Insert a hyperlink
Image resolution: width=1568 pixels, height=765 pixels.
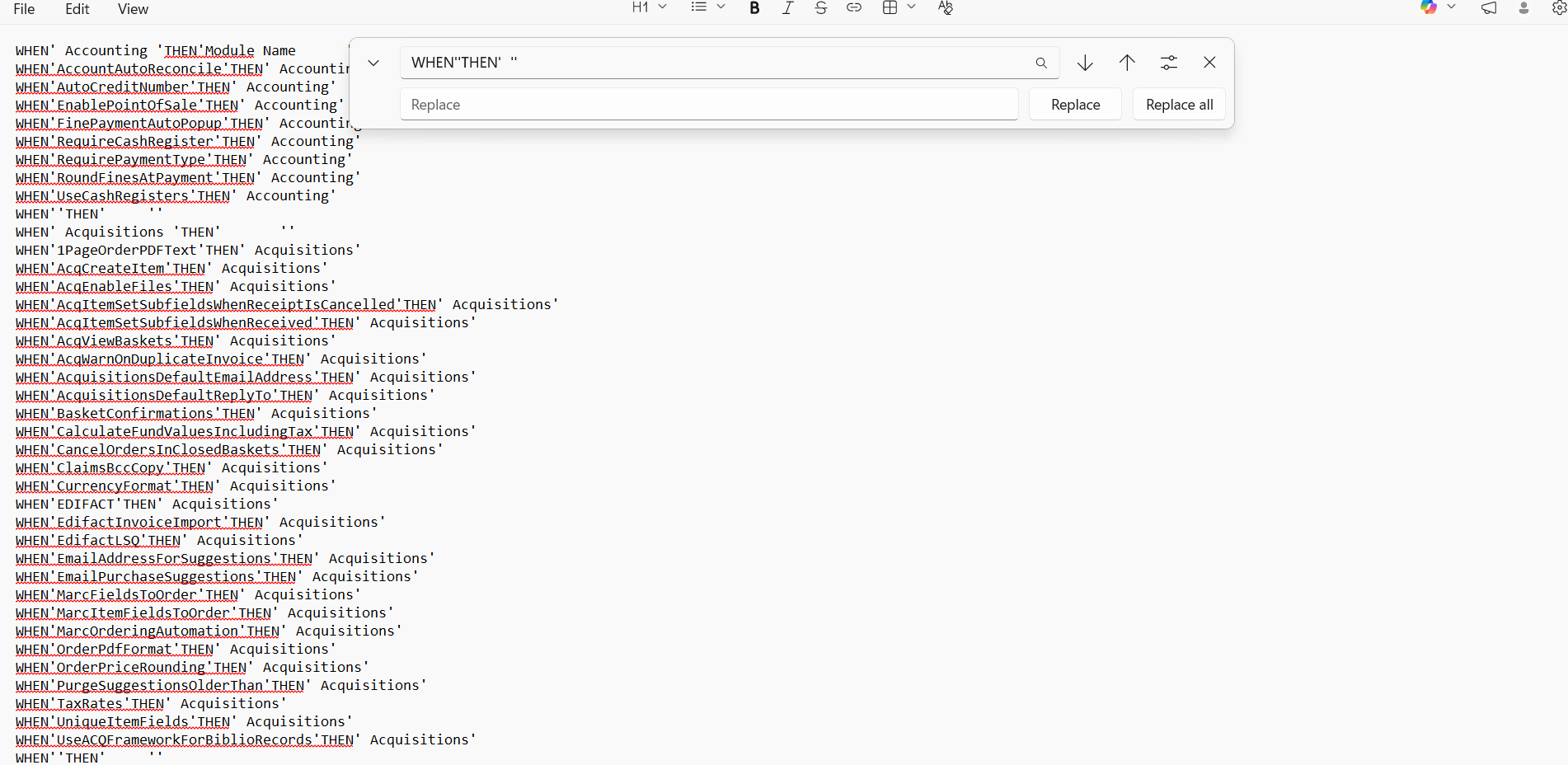point(854,8)
